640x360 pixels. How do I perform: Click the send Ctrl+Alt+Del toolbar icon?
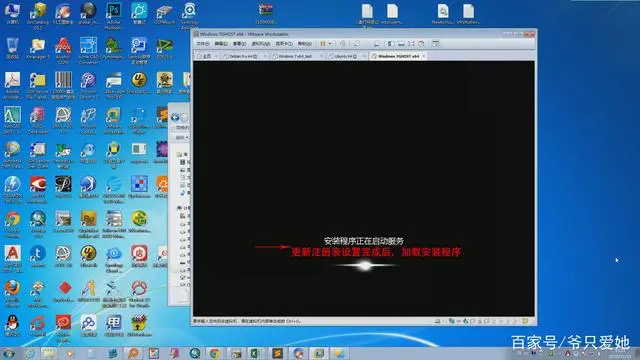pos(343,44)
